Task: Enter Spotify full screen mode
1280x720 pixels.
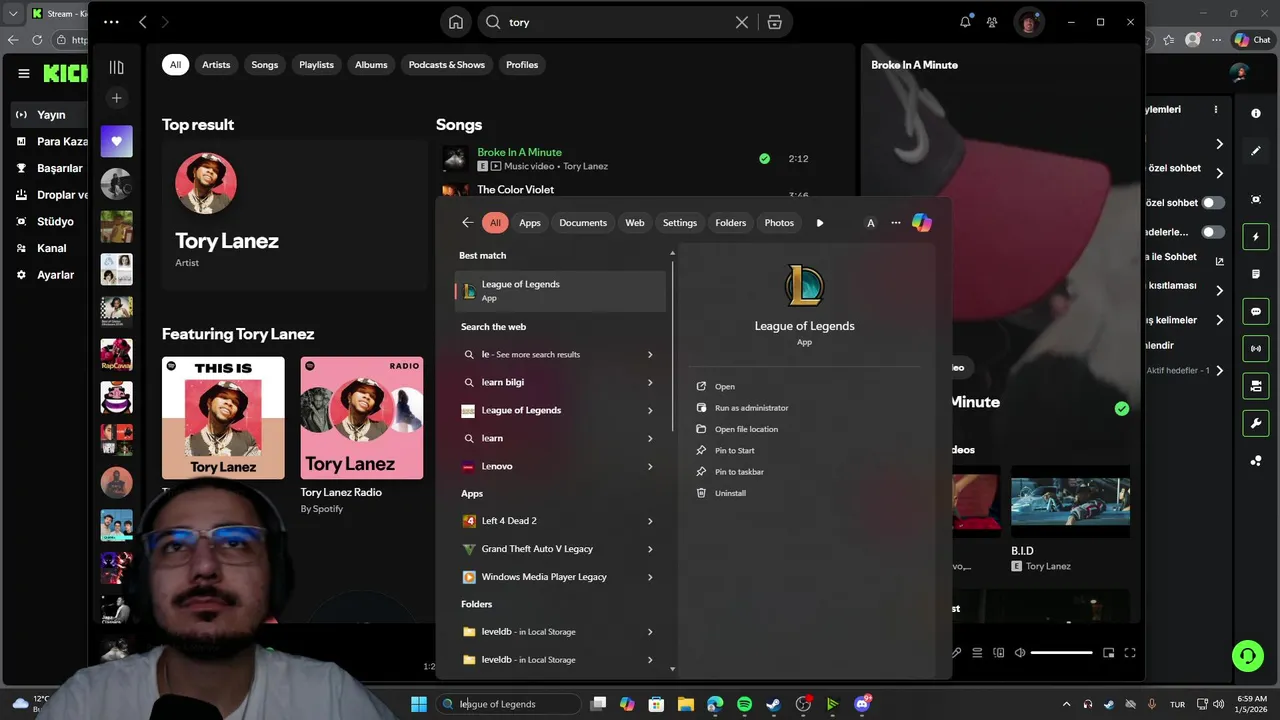Action: click(x=1130, y=653)
